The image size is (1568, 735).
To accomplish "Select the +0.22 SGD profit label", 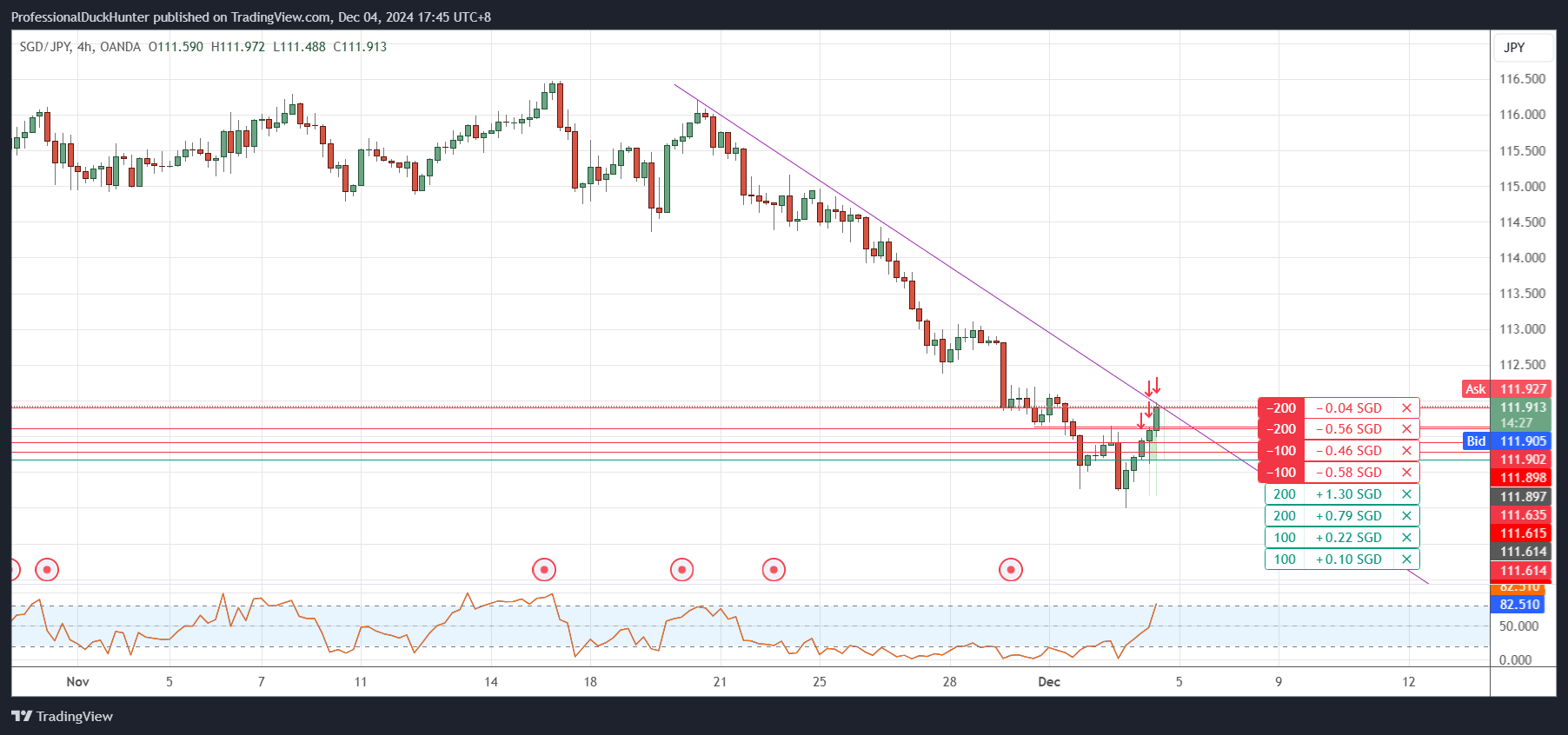I will (x=1349, y=538).
